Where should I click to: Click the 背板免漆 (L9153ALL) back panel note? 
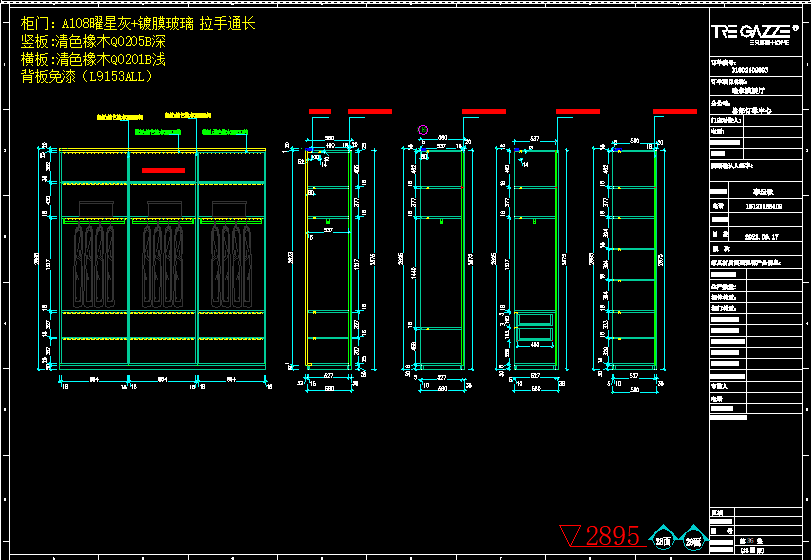(x=88, y=76)
